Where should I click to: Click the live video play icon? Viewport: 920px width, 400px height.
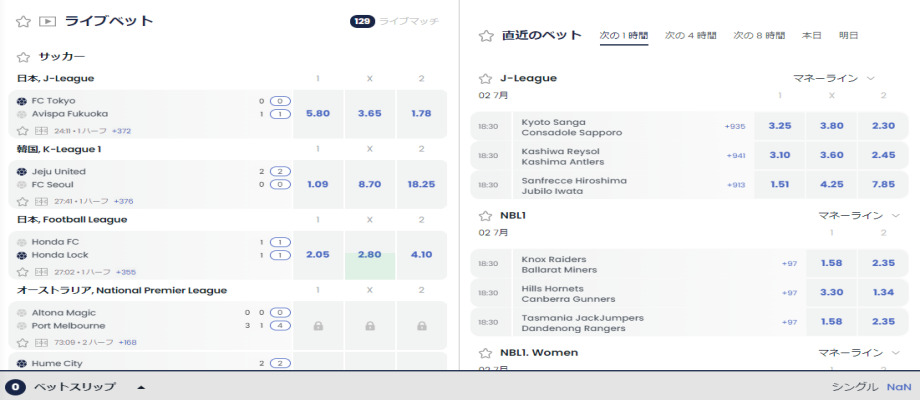pyautogui.click(x=47, y=22)
